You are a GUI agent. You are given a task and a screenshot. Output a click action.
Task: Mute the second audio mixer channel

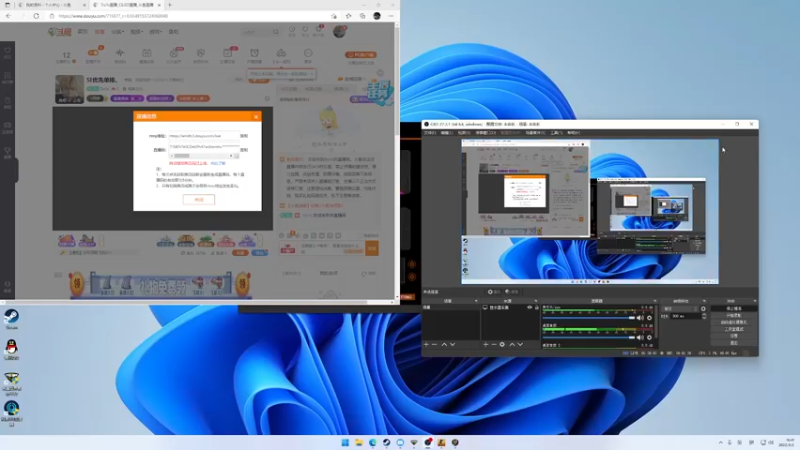(x=640, y=337)
